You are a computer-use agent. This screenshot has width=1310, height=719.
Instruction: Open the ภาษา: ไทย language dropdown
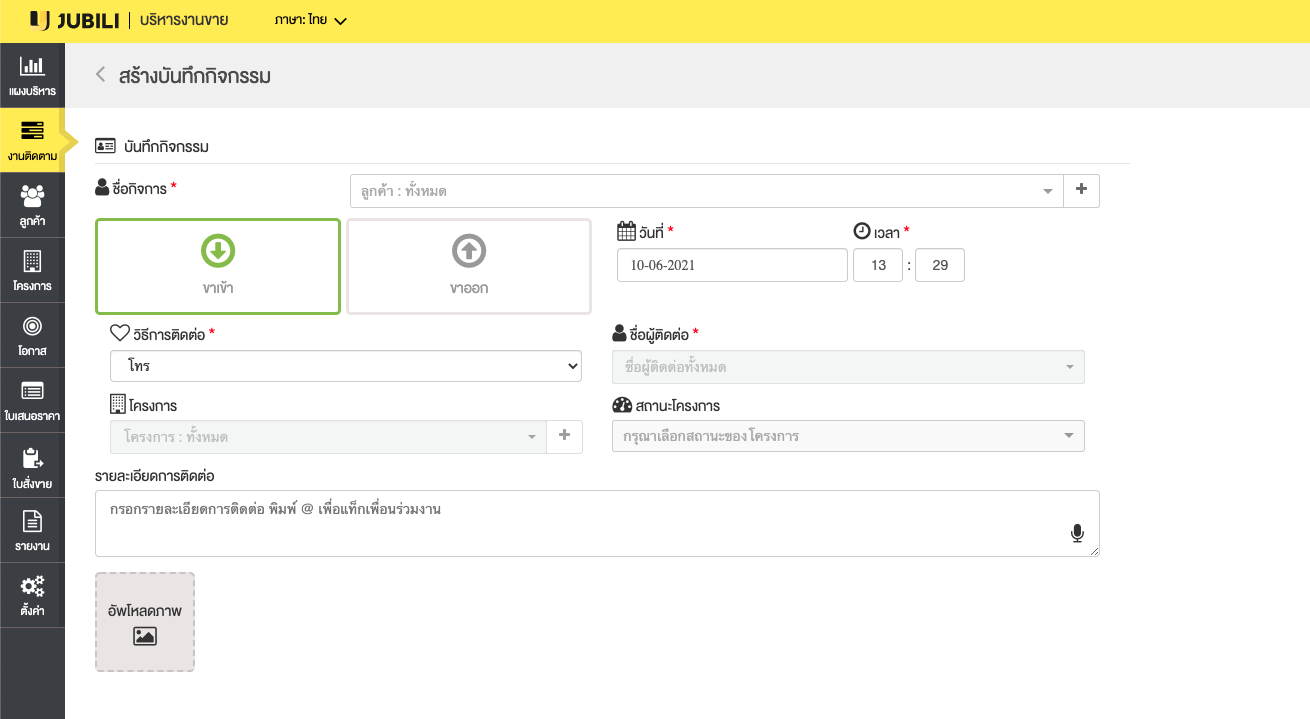pos(310,21)
